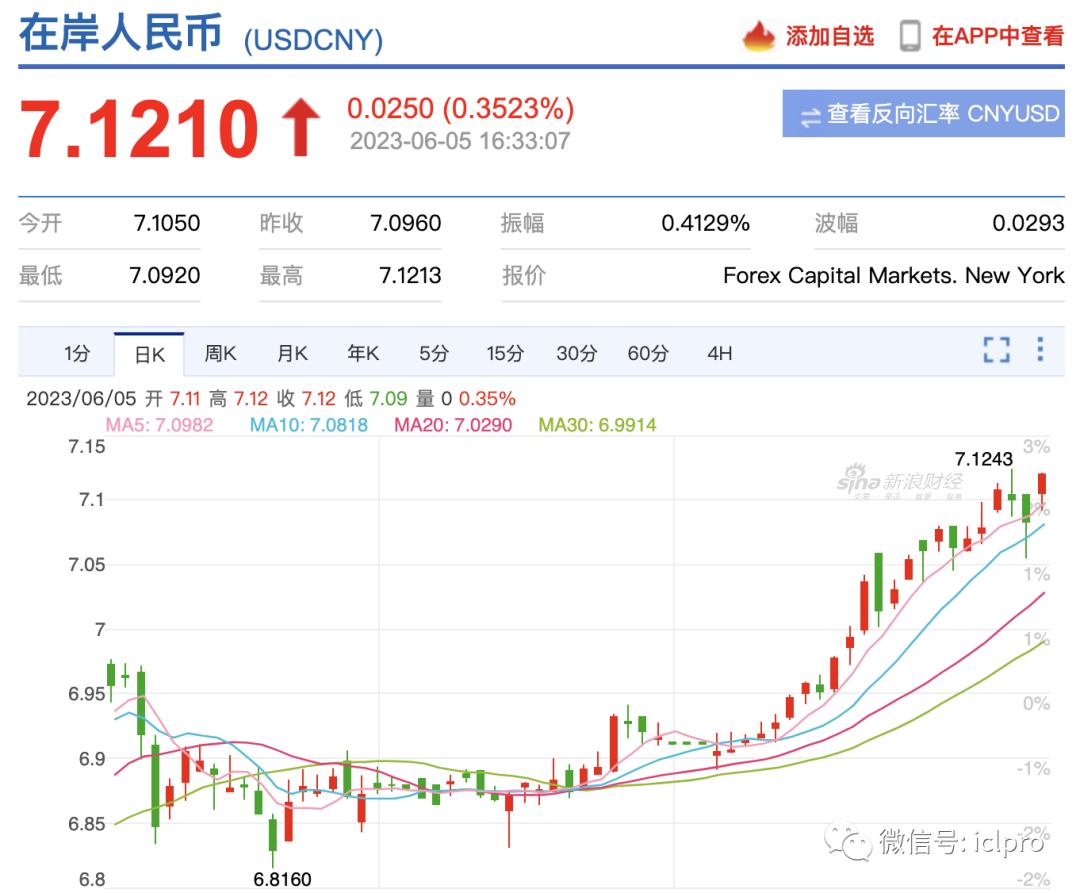Click the 报价 label
The height and width of the screenshot is (893, 1080).
click(523, 275)
